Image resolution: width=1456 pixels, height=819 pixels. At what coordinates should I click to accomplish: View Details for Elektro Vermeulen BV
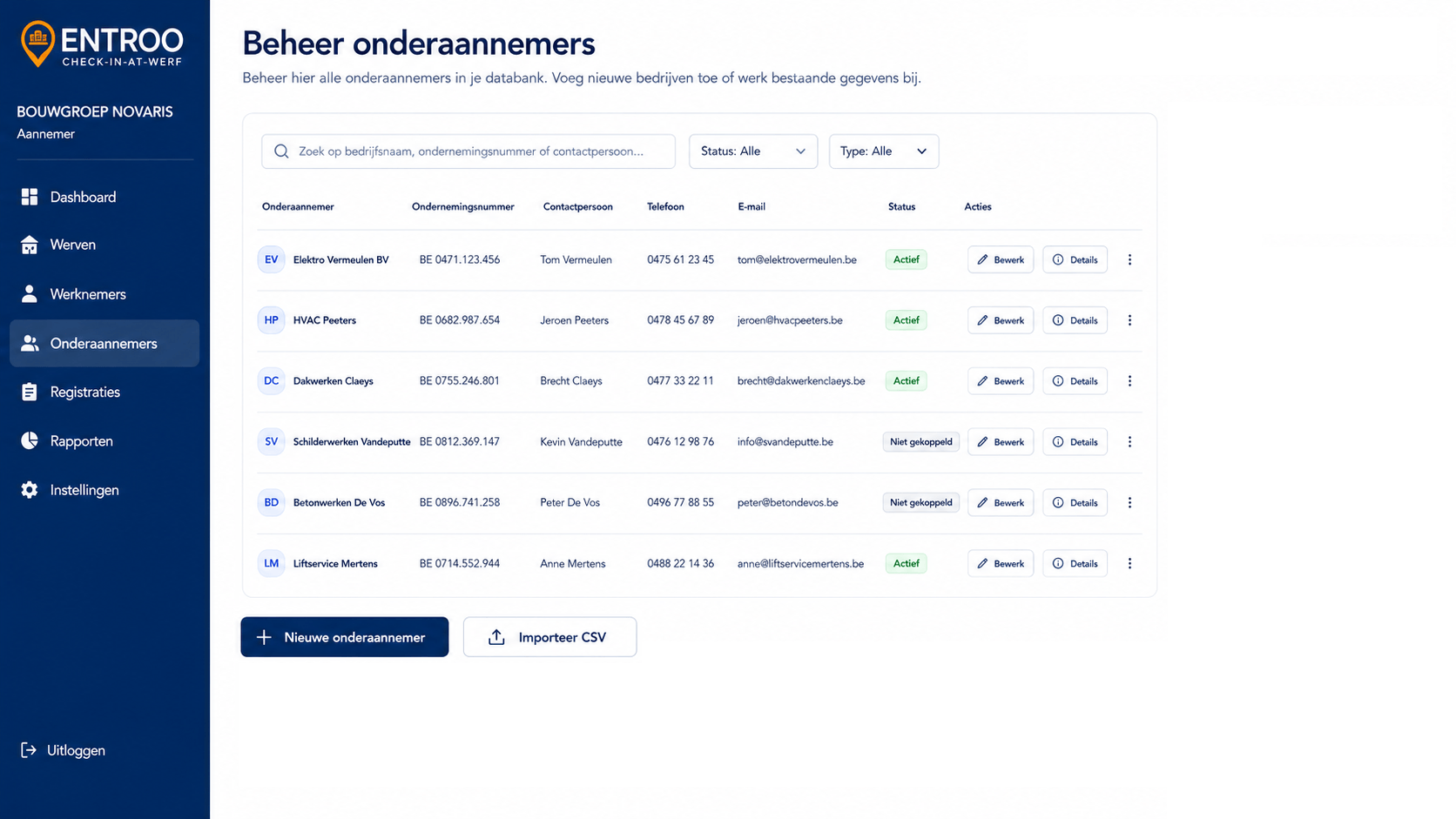pos(1075,259)
